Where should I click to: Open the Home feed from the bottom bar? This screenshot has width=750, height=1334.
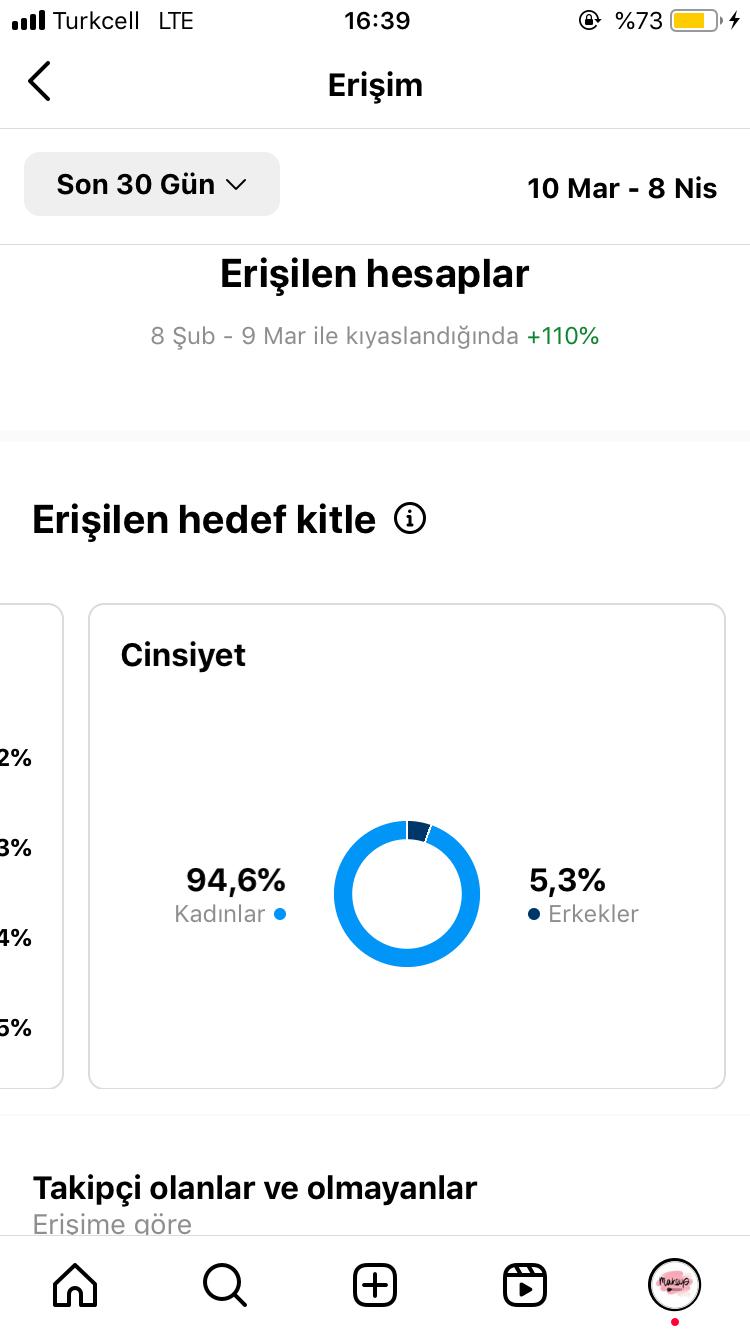[x=75, y=1284]
